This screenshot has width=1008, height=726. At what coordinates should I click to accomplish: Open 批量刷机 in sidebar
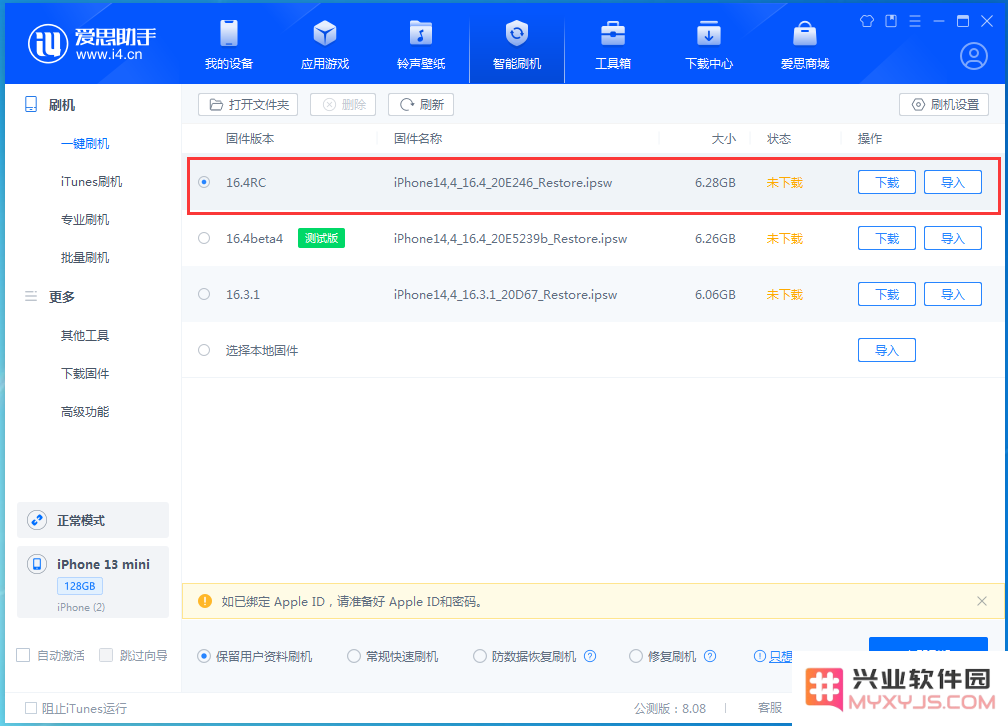[x=85, y=257]
